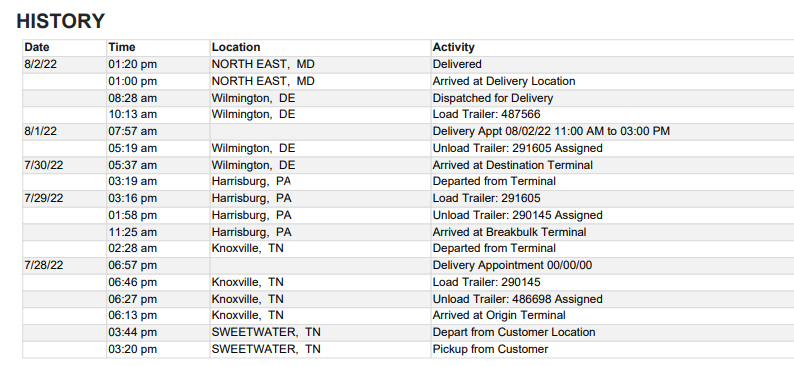Viewport: 794px width, 366px height.
Task: Click the Location column header
Action: 235,47
